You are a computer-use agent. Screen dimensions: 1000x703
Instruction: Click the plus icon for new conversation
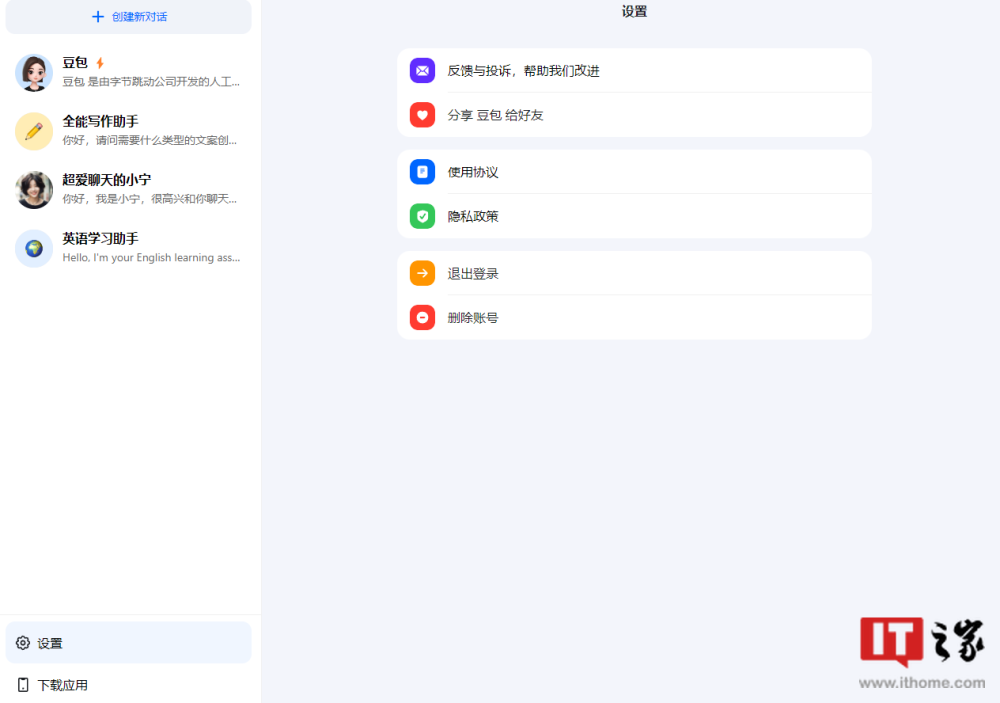pyautogui.click(x=98, y=17)
